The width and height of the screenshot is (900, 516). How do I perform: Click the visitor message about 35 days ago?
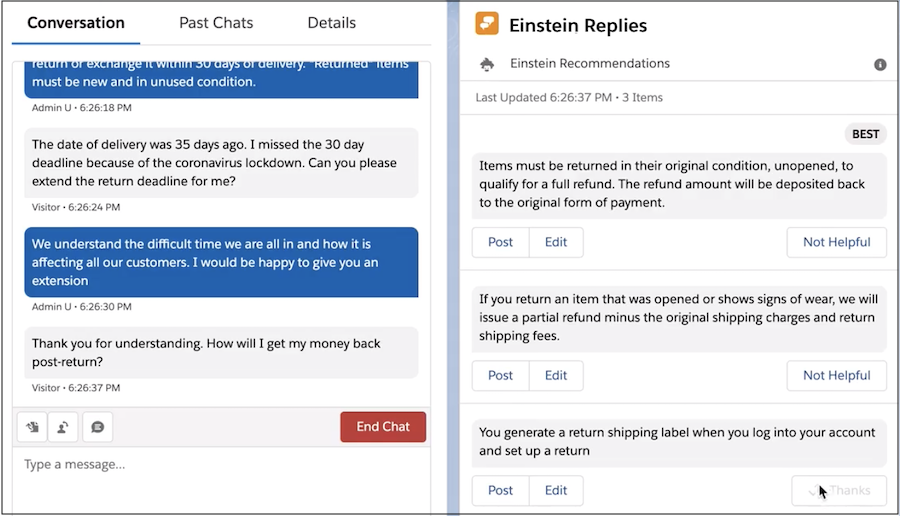221,163
